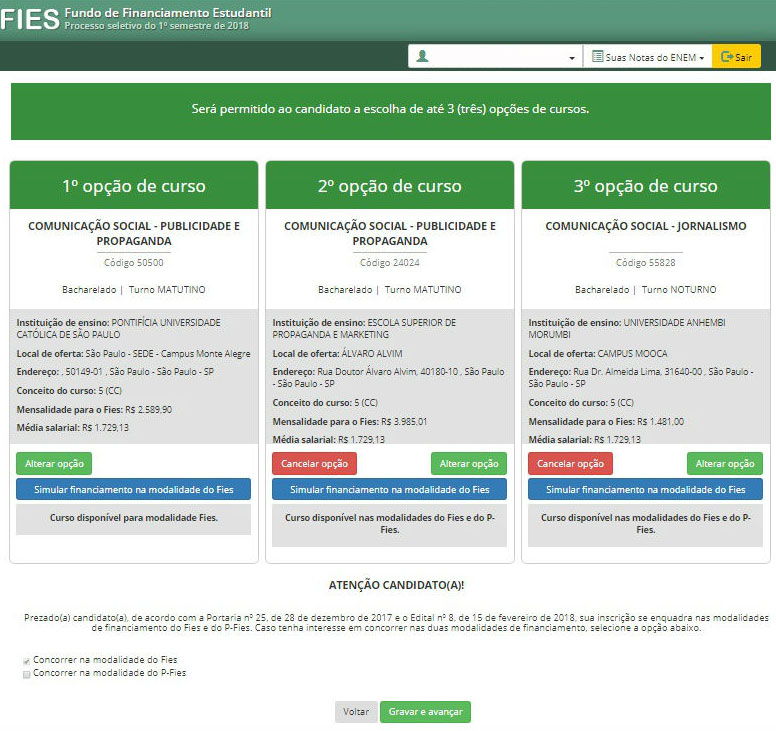776x731 pixels.
Task: Click the text Turno NOTURNO
Action: [x=679, y=290]
